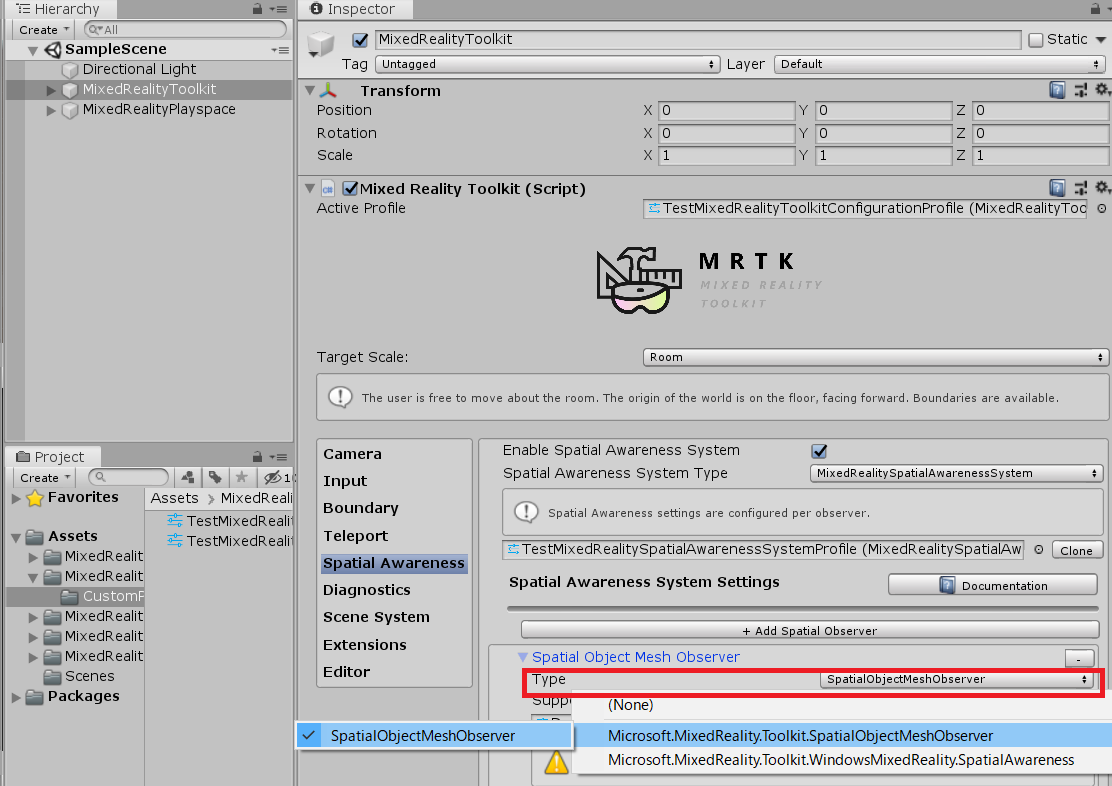Select the Teleport settings tab
The width and height of the screenshot is (1112, 786).
point(356,536)
